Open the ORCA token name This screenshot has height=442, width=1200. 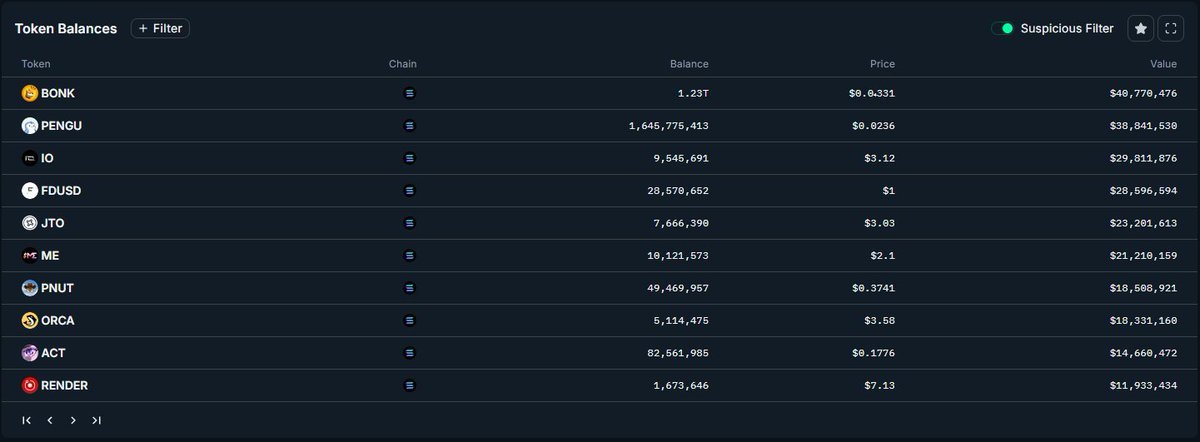coord(58,320)
